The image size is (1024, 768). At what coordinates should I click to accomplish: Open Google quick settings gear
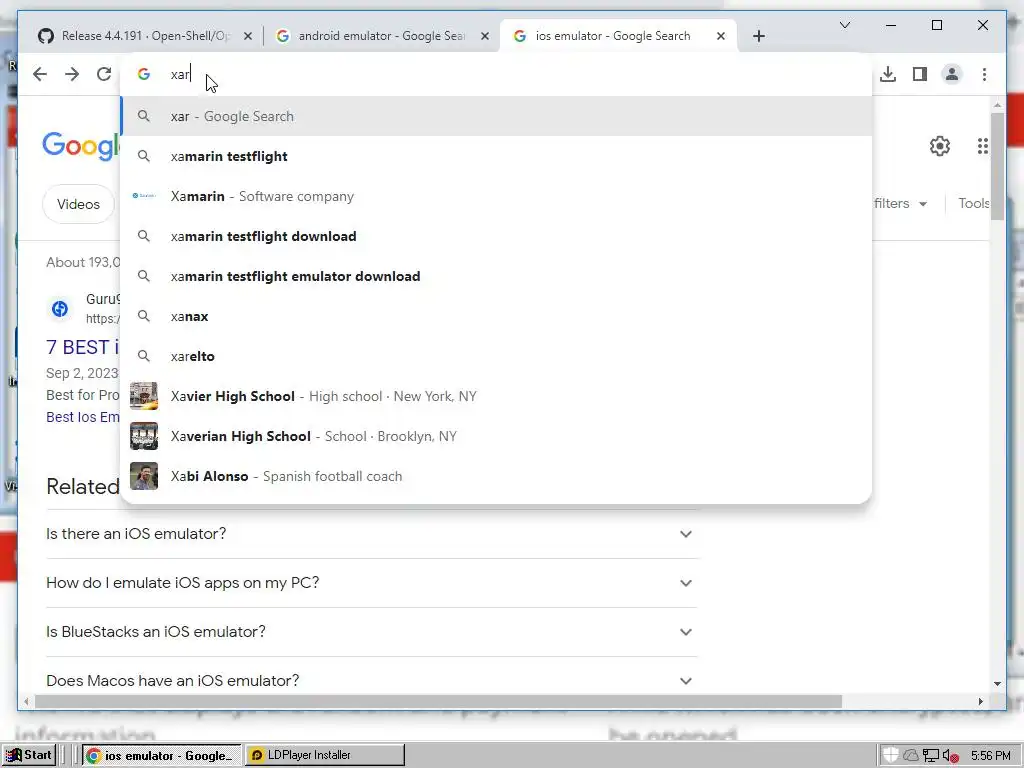point(940,146)
